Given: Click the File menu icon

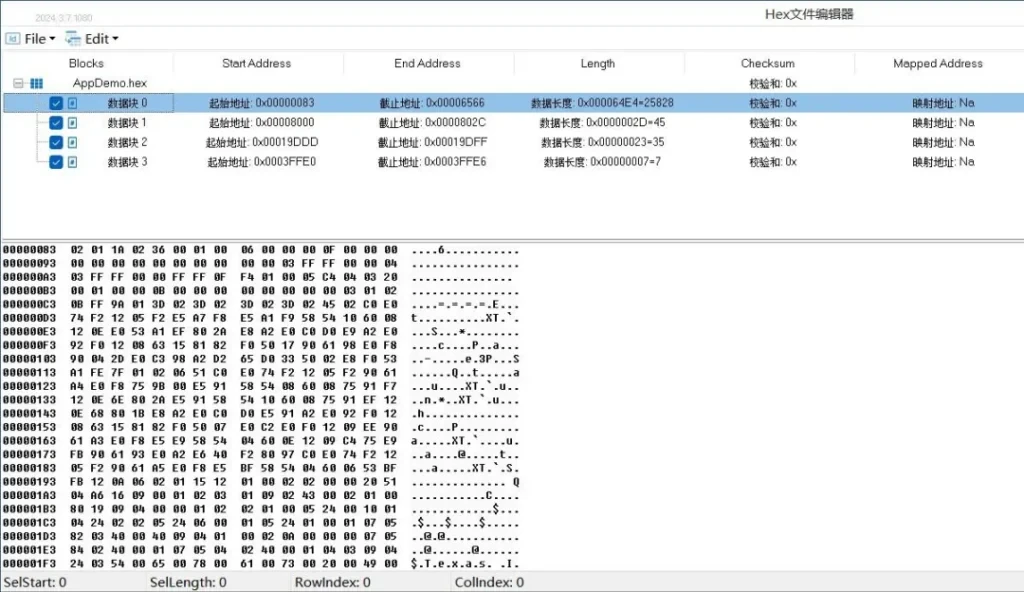Looking at the screenshot, I should tap(12, 39).
